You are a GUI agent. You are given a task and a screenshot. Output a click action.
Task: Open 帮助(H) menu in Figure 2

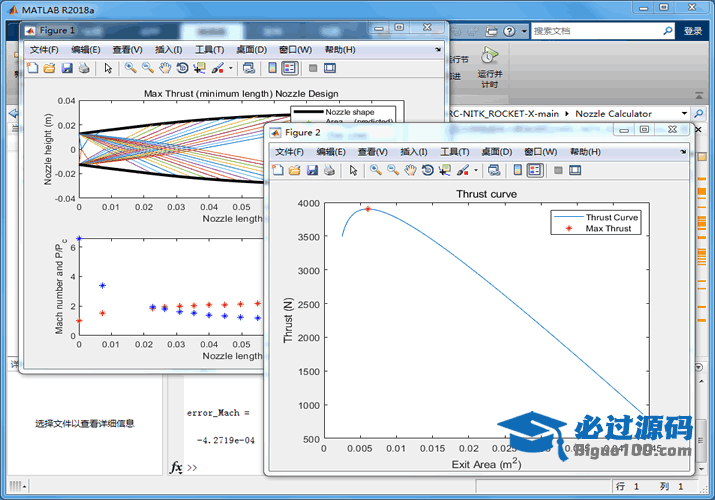tap(585, 152)
